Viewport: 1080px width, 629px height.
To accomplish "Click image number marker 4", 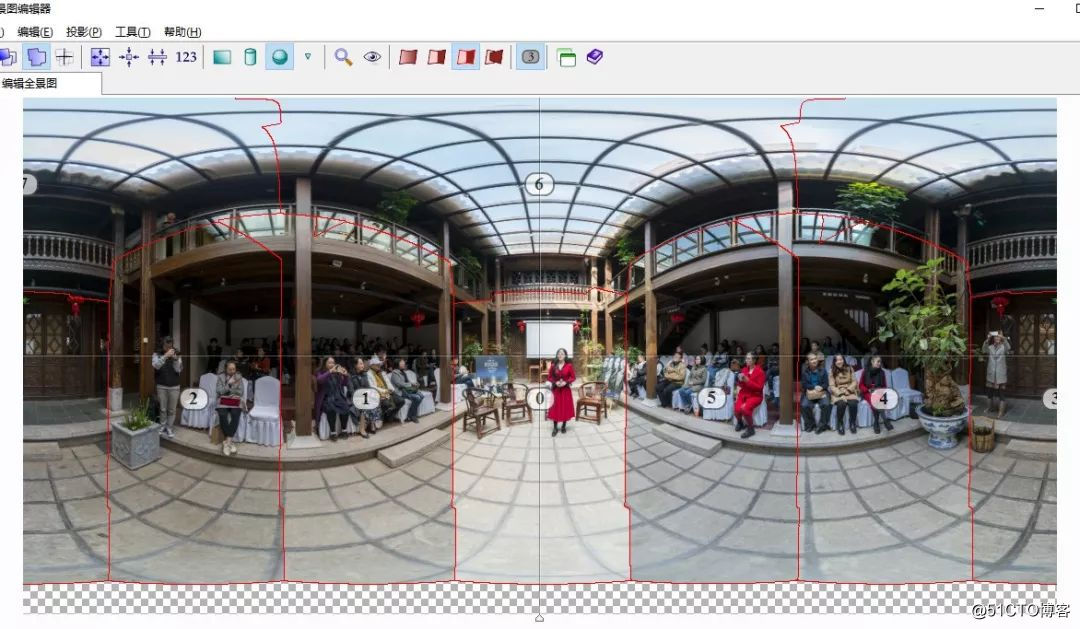I will tap(884, 398).
